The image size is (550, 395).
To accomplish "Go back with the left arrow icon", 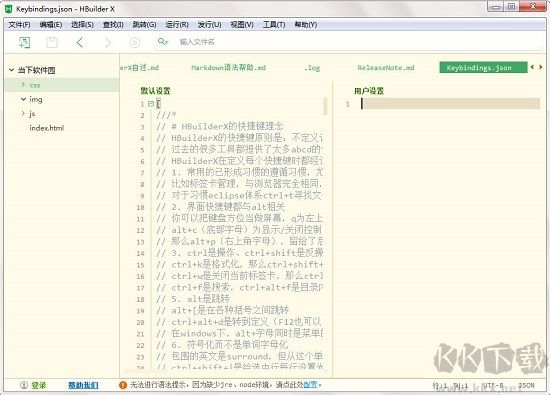I will pos(80,42).
